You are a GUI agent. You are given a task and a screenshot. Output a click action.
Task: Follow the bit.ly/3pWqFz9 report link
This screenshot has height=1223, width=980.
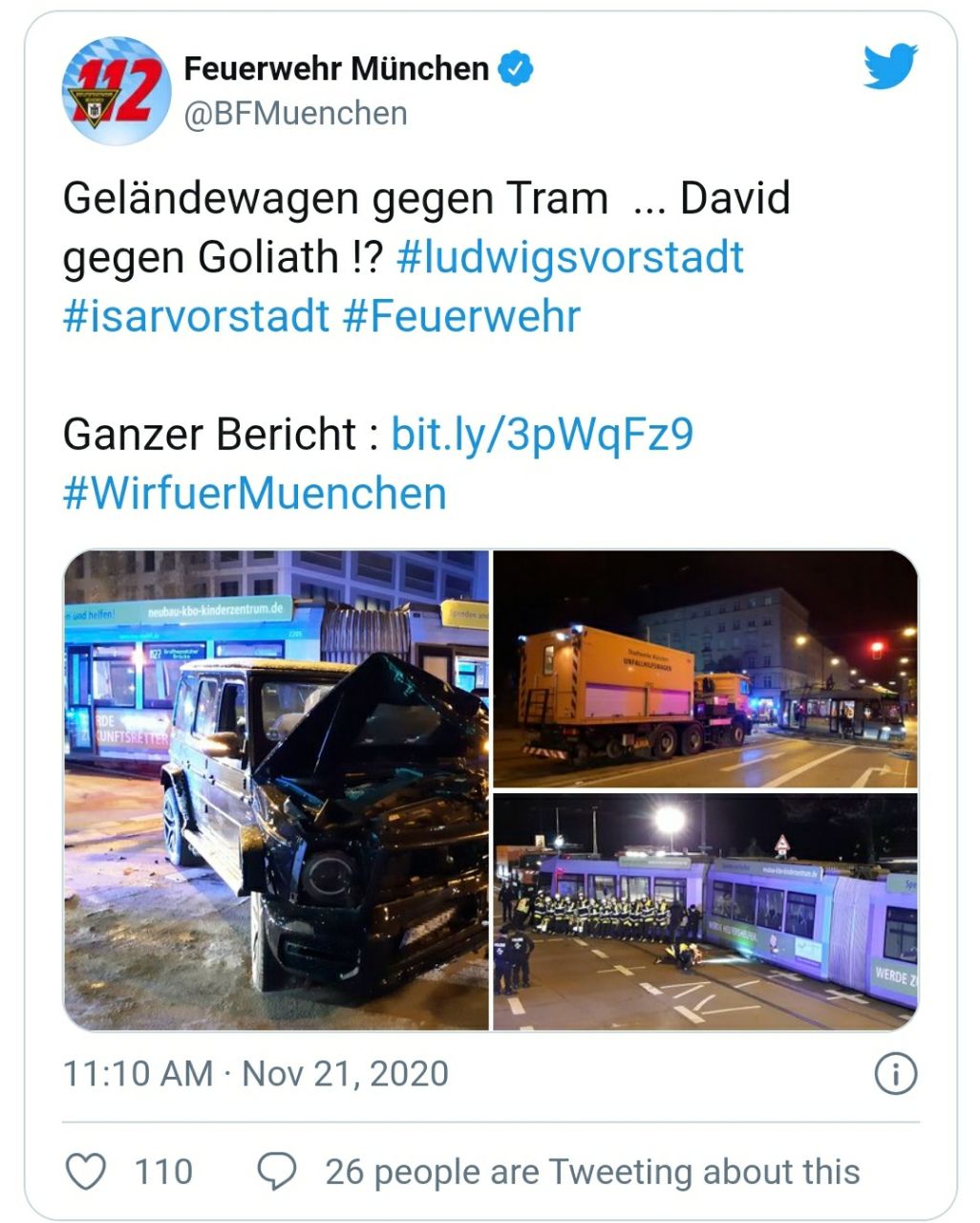542,435
